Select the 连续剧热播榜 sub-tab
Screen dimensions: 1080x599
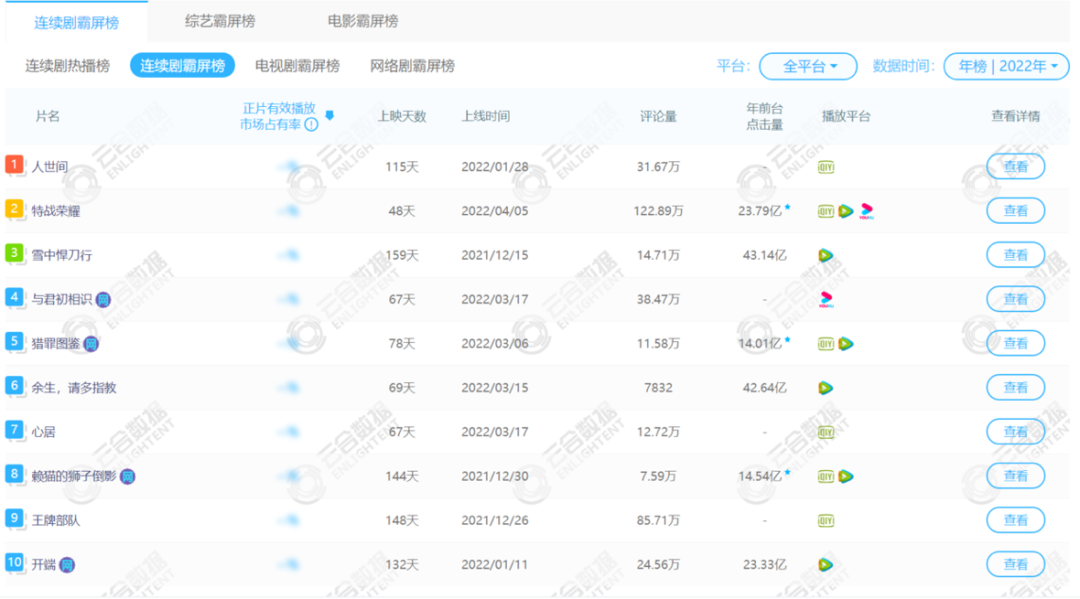pyautogui.click(x=68, y=66)
